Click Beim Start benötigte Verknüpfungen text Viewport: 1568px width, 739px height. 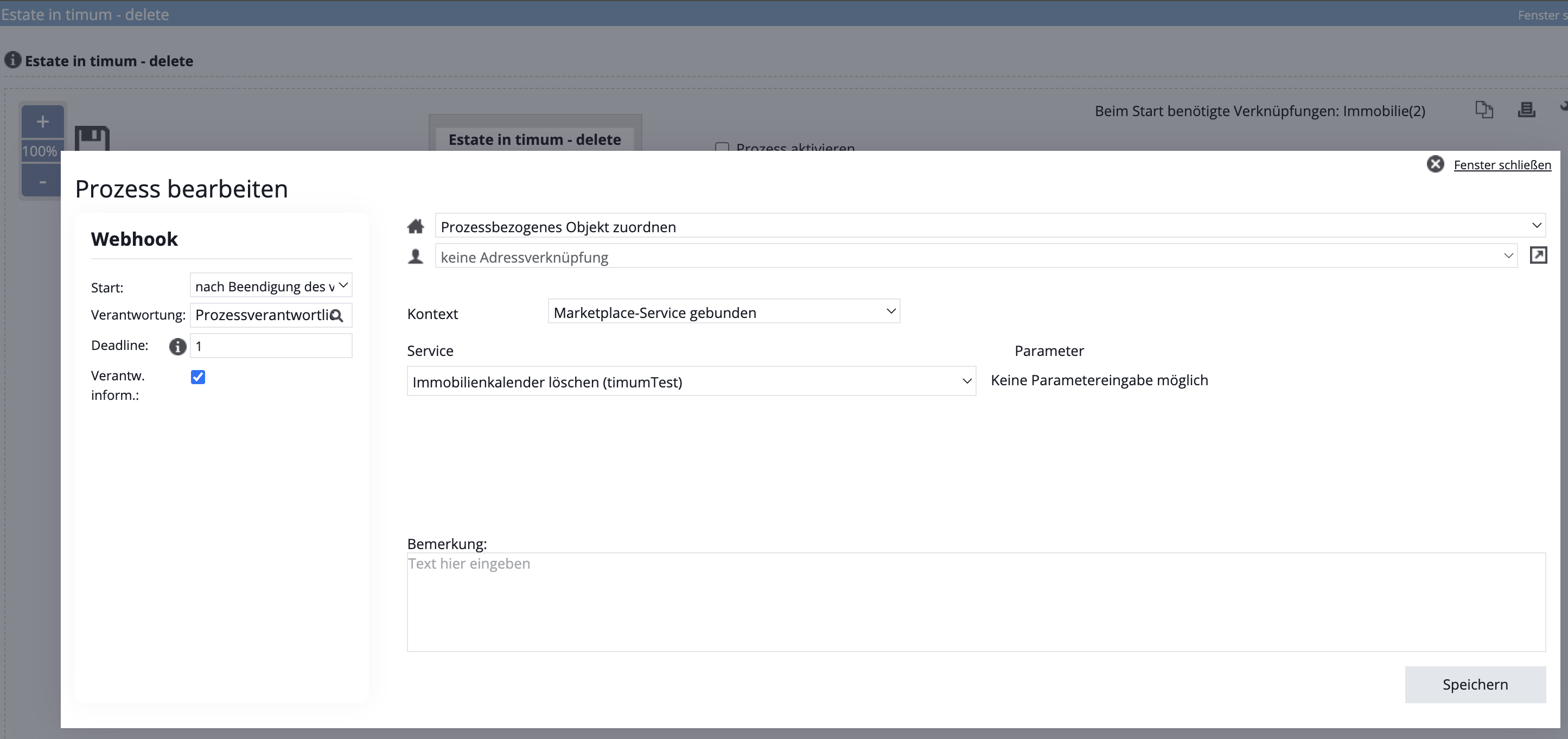click(x=1259, y=111)
